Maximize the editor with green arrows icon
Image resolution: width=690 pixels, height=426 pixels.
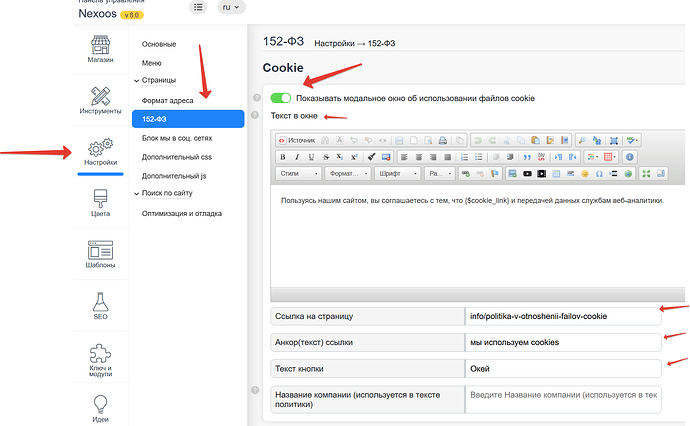click(646, 174)
